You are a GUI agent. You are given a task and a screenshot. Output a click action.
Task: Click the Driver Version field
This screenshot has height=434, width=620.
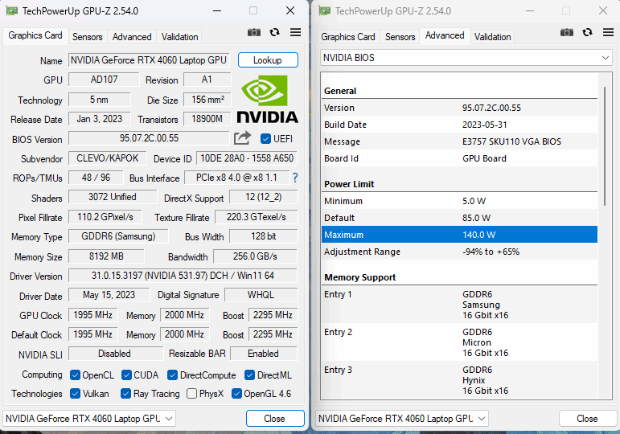(x=183, y=275)
